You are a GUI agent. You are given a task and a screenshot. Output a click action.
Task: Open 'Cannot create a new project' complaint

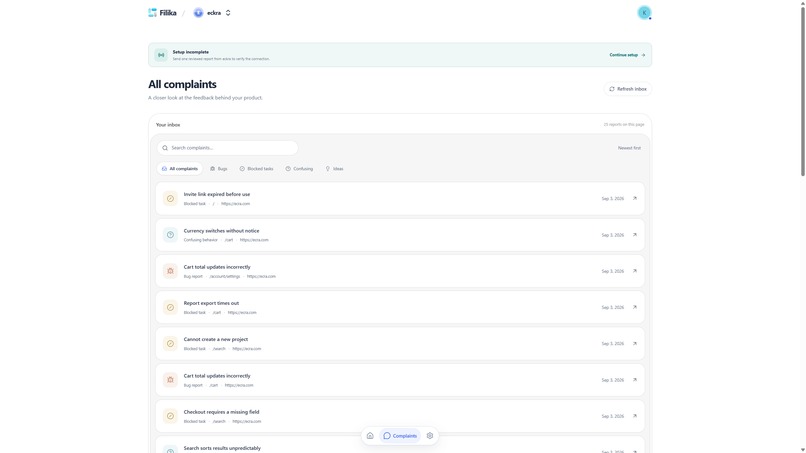click(400, 343)
